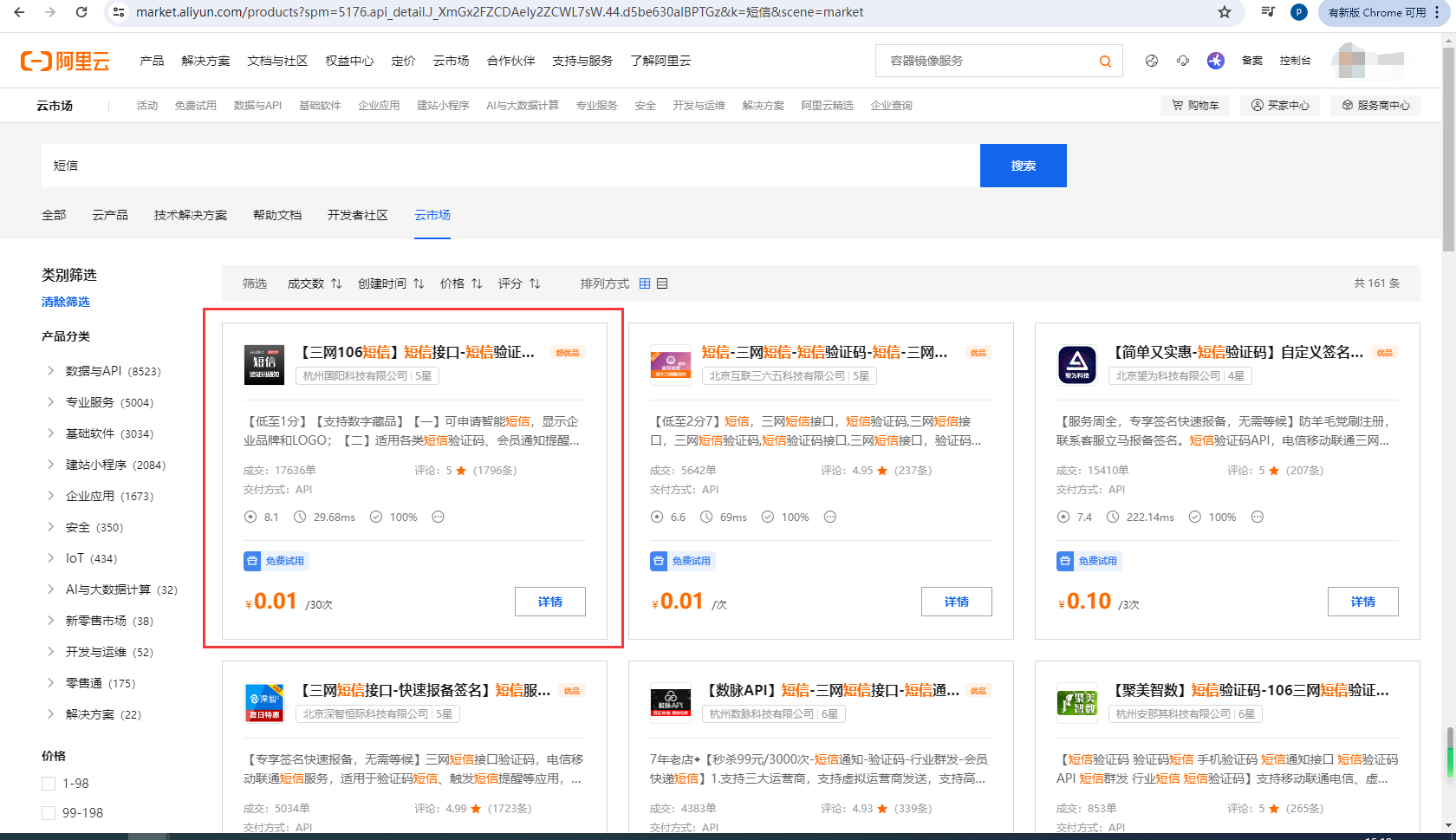The width and height of the screenshot is (1456, 840).
Task: Click the 北京里为科技 product logo
Action: pos(1076,364)
